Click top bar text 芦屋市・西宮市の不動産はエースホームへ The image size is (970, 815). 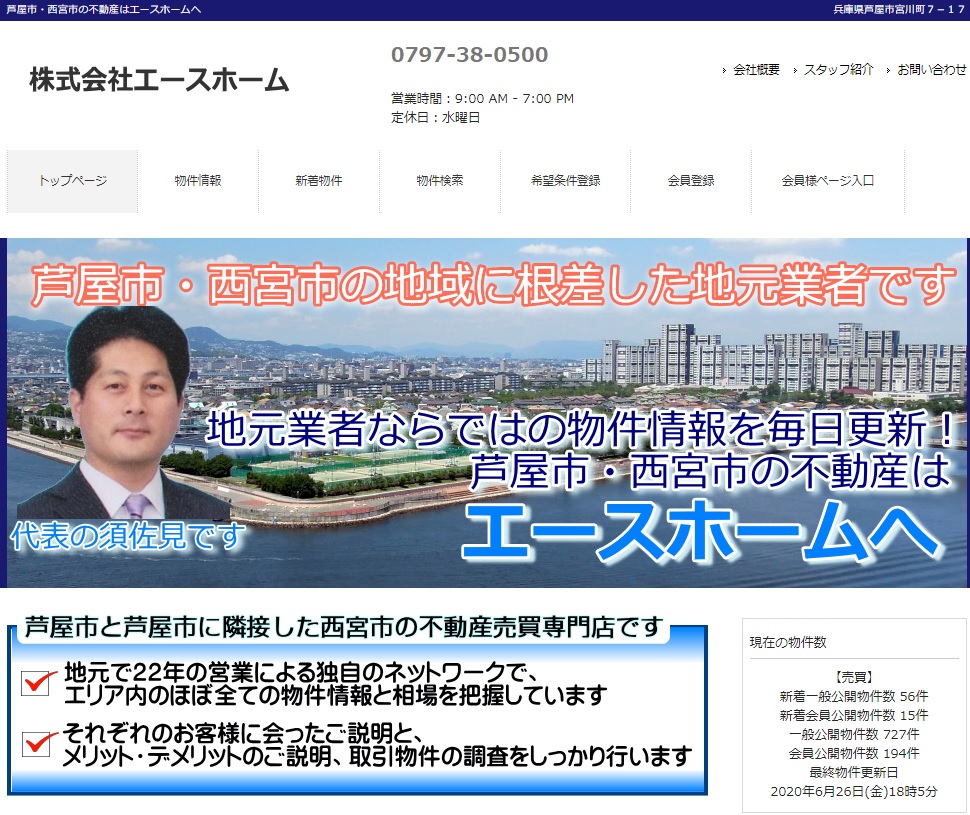(x=104, y=10)
